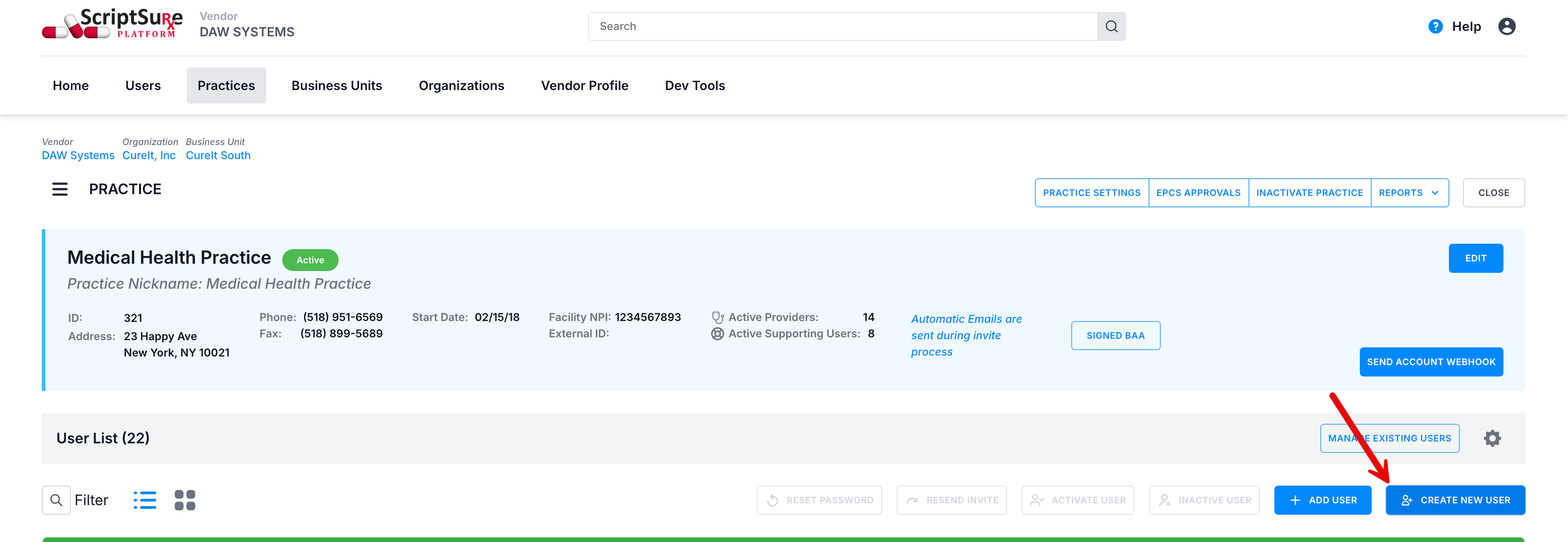Image resolution: width=1568 pixels, height=542 pixels.
Task: Click inside the Search input field
Action: tap(843, 26)
